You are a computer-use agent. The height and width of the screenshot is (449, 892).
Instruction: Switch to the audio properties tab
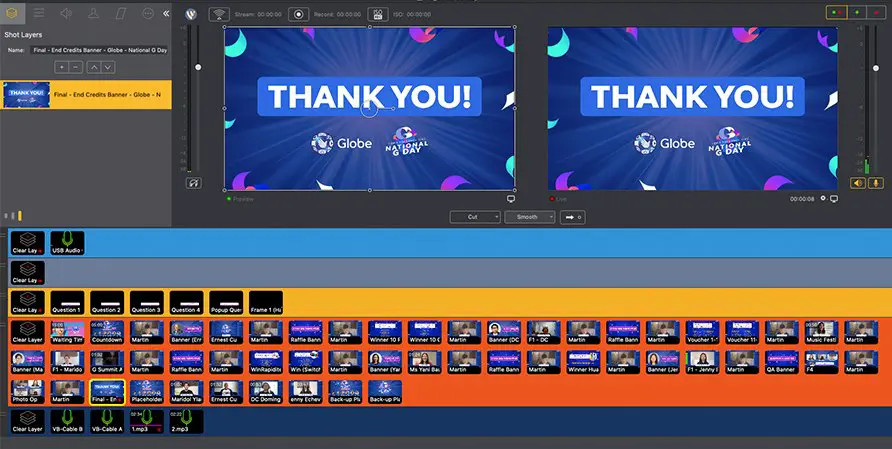click(x=66, y=13)
